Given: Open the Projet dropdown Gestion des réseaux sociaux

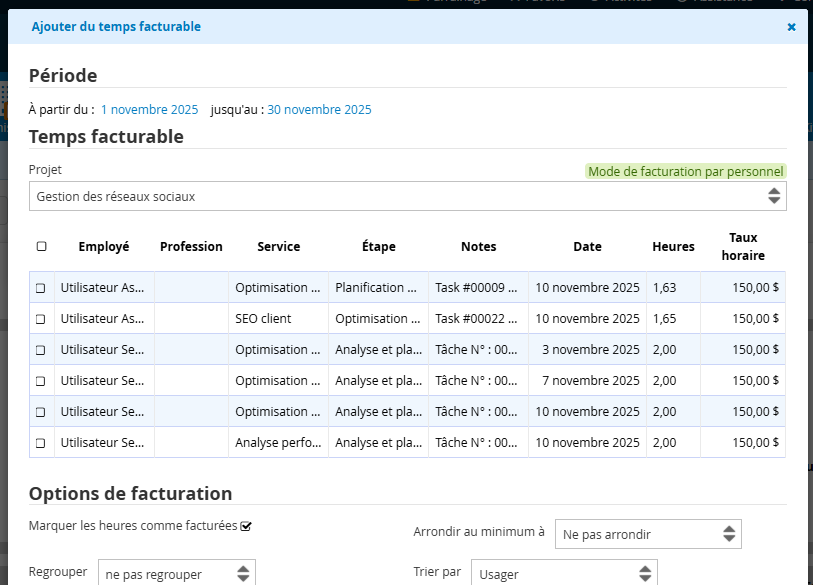Looking at the screenshot, I should point(407,197).
